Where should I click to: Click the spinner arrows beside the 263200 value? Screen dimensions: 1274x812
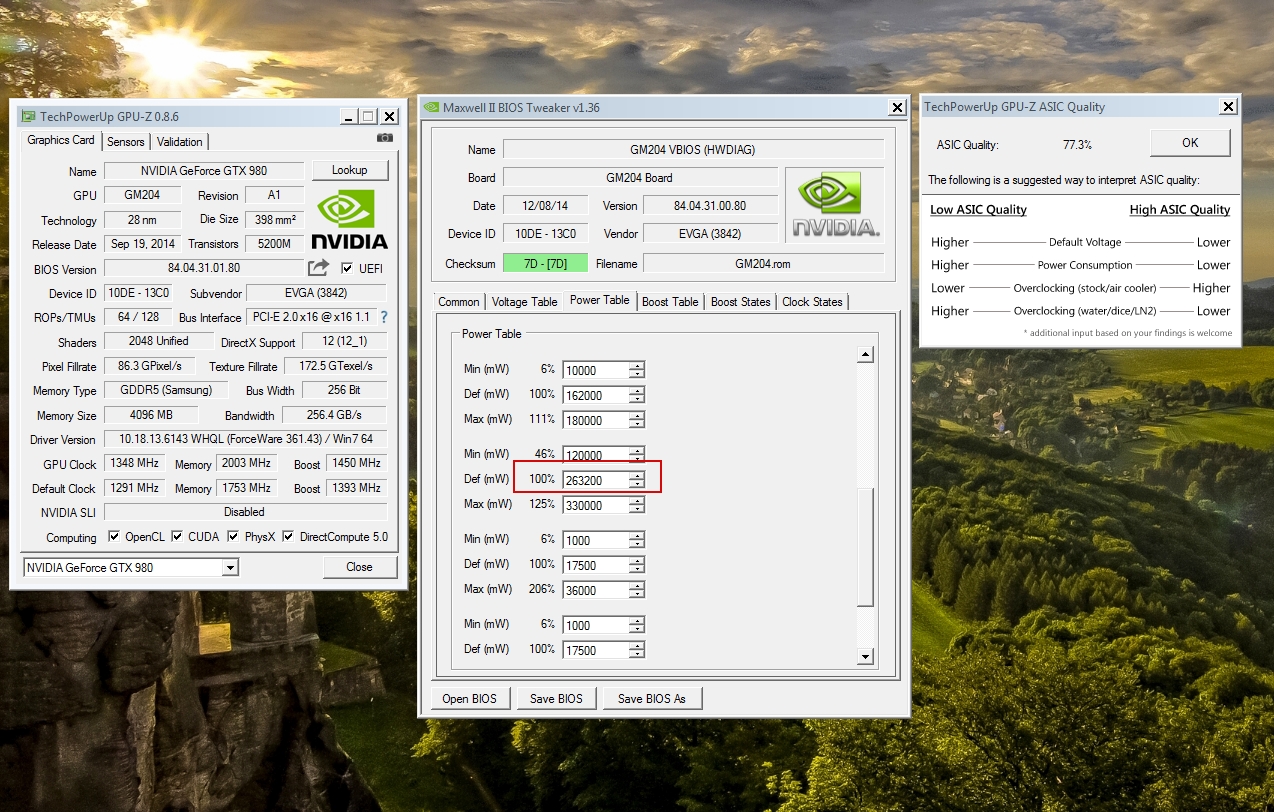[636, 480]
